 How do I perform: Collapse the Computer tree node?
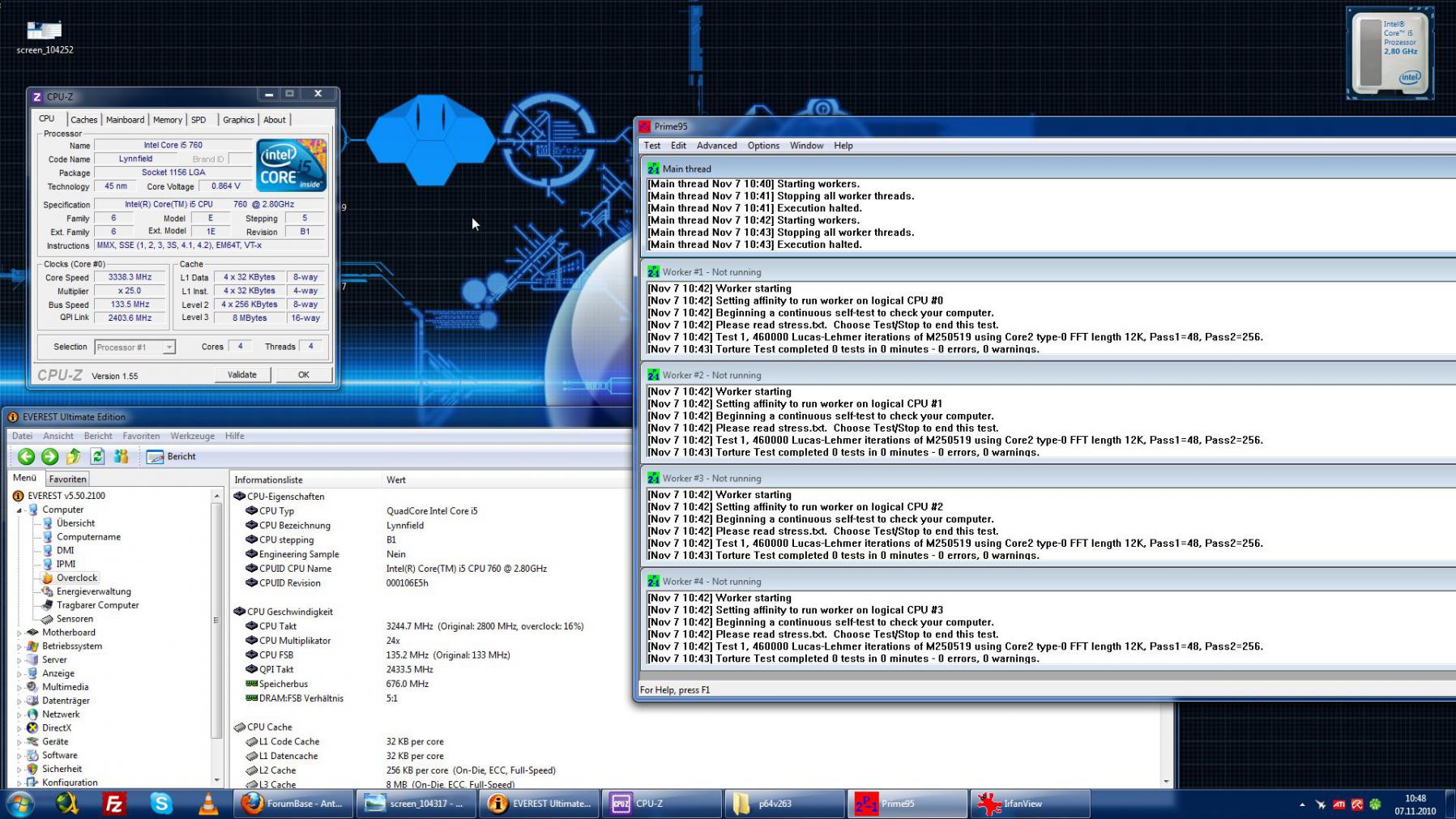coord(19,510)
